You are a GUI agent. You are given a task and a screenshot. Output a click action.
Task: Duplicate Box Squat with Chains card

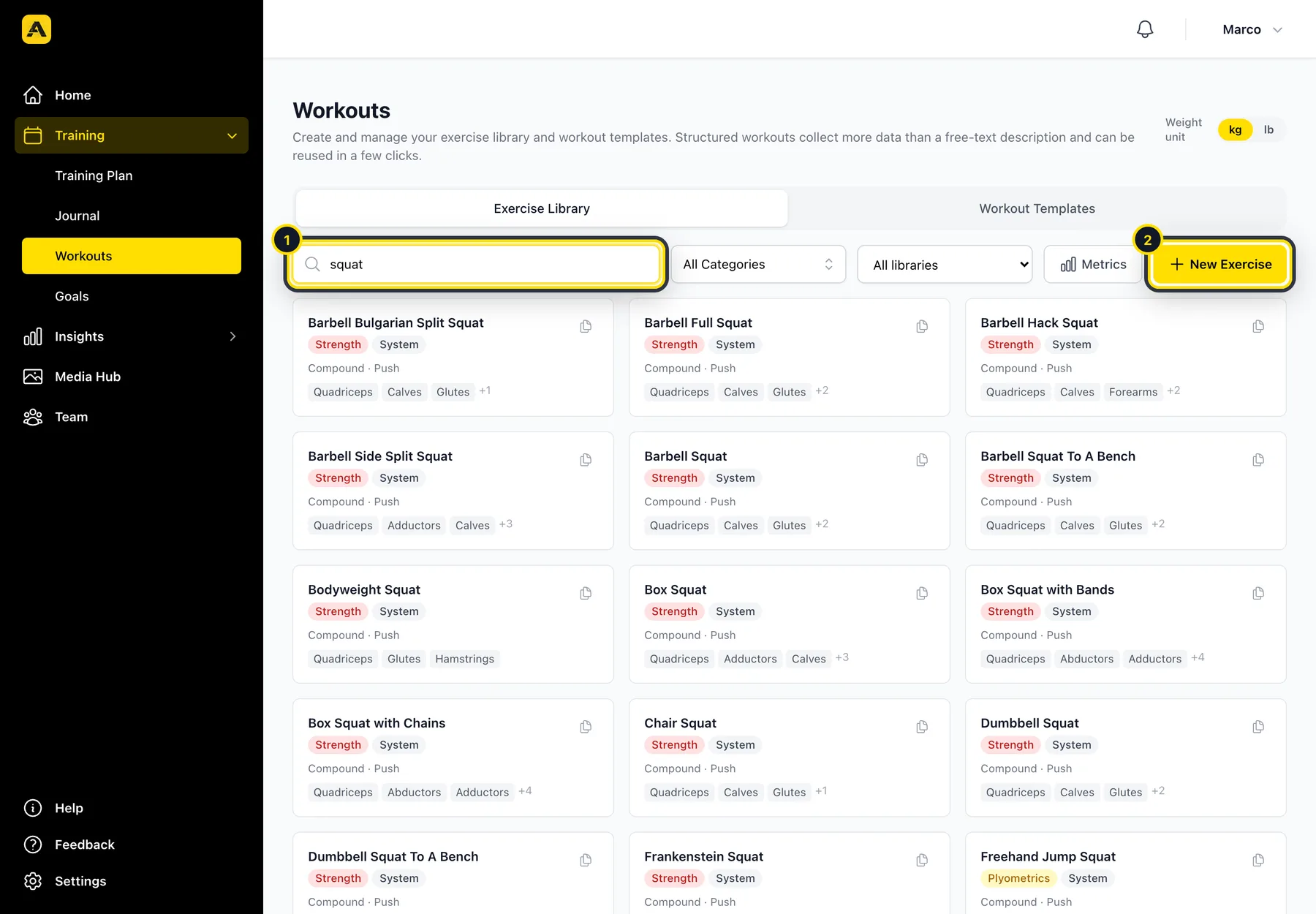pos(586,727)
